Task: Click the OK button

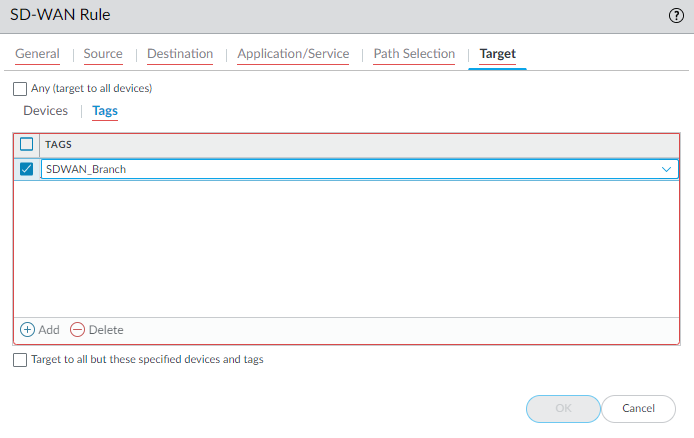Action: click(563, 408)
